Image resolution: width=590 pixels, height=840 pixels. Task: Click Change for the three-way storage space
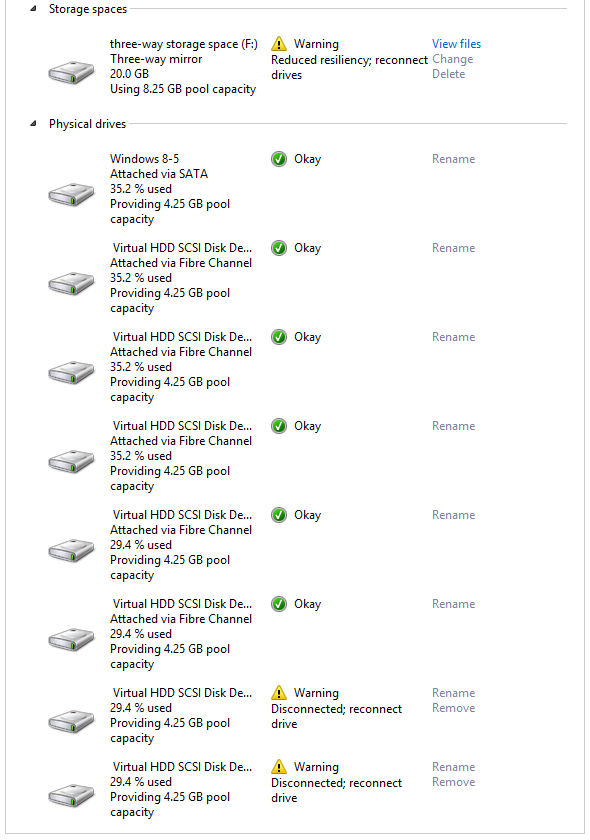tap(453, 59)
